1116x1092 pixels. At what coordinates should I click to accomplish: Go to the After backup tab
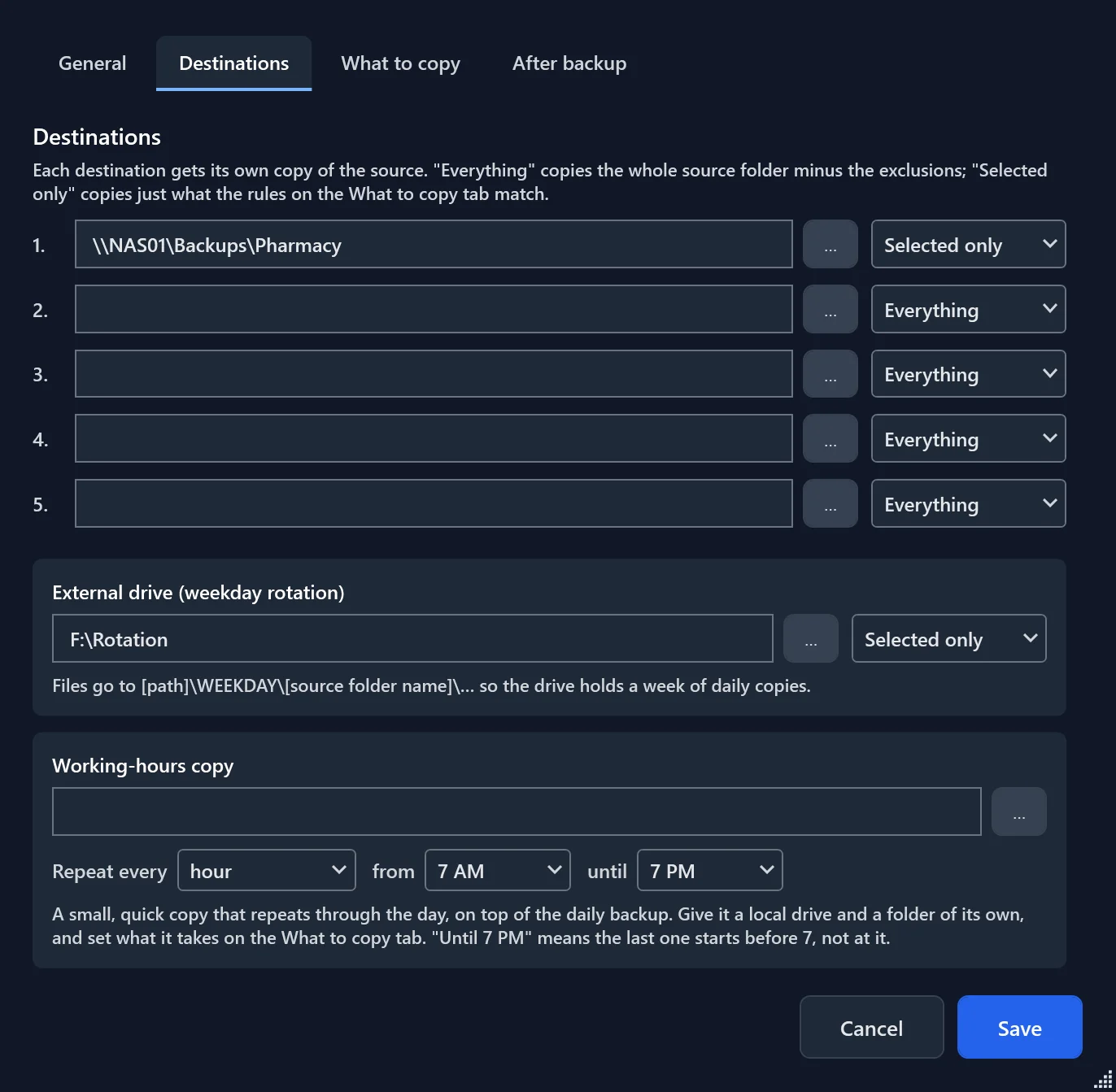[x=569, y=63]
